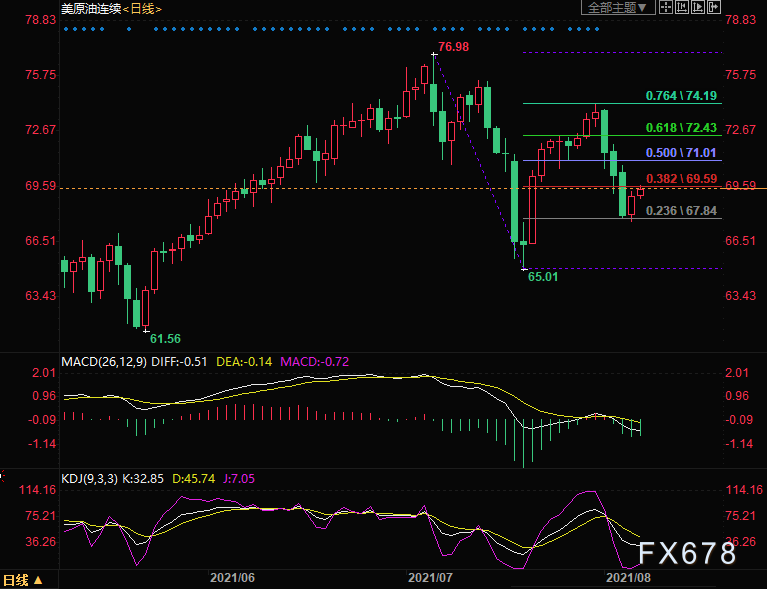Click the crosshair cursor icon in top toolbar
This screenshot has height=589, width=767.
tap(666, 7)
